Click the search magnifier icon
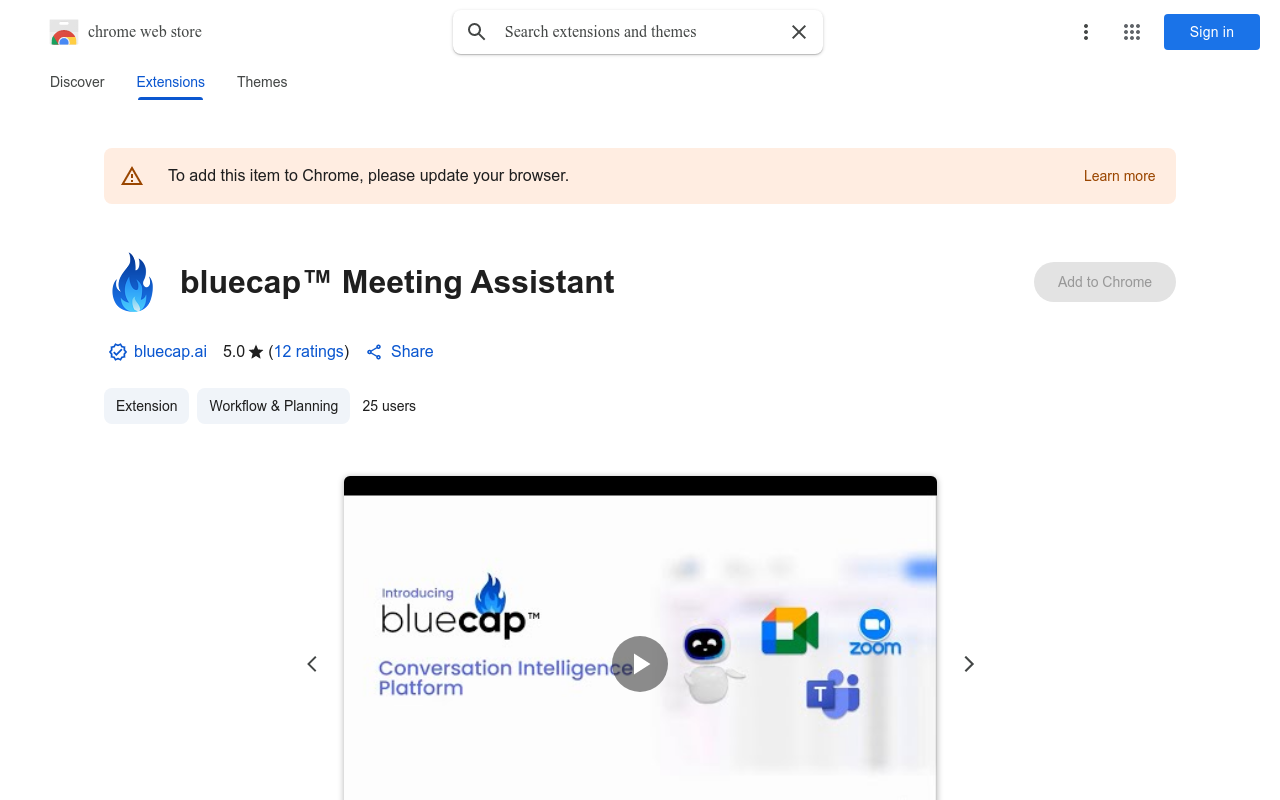Image resolution: width=1280 pixels, height=800 pixels. click(x=477, y=32)
